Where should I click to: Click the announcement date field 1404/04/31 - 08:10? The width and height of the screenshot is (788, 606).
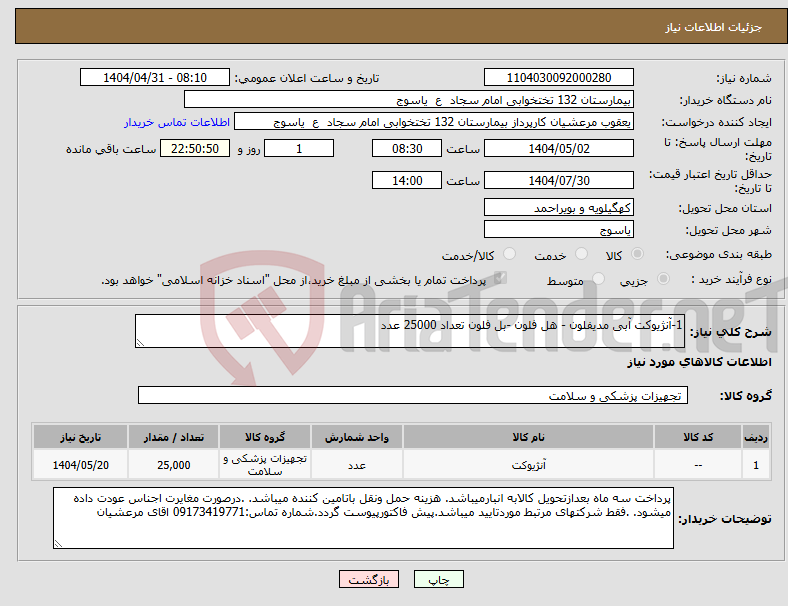click(x=155, y=77)
